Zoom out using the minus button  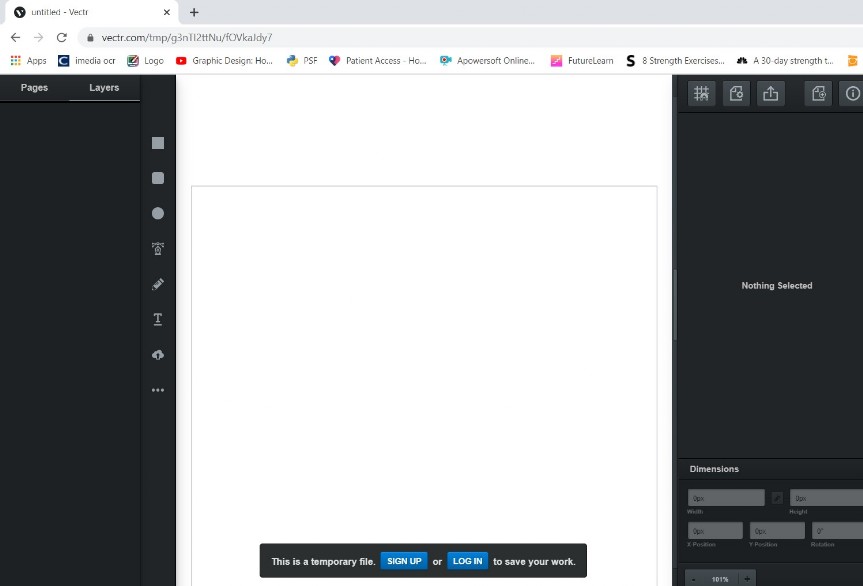pyautogui.click(x=693, y=579)
